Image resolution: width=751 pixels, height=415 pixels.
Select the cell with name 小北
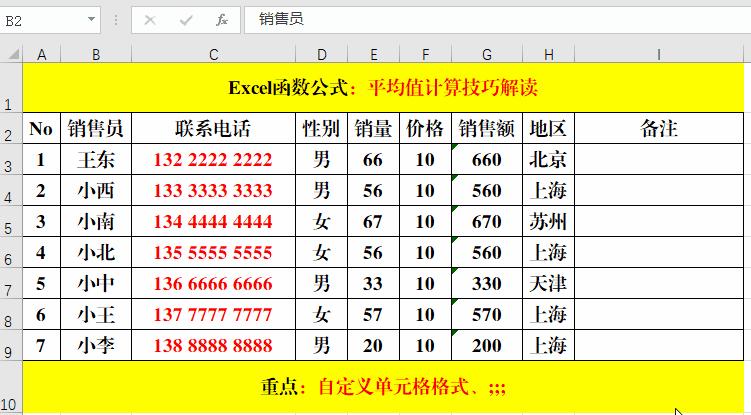click(x=96, y=252)
